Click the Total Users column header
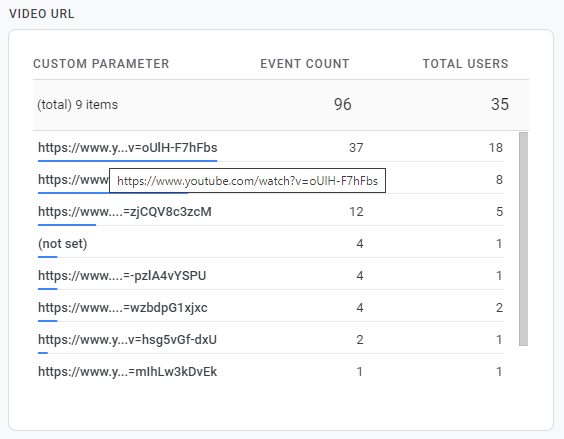 click(465, 64)
